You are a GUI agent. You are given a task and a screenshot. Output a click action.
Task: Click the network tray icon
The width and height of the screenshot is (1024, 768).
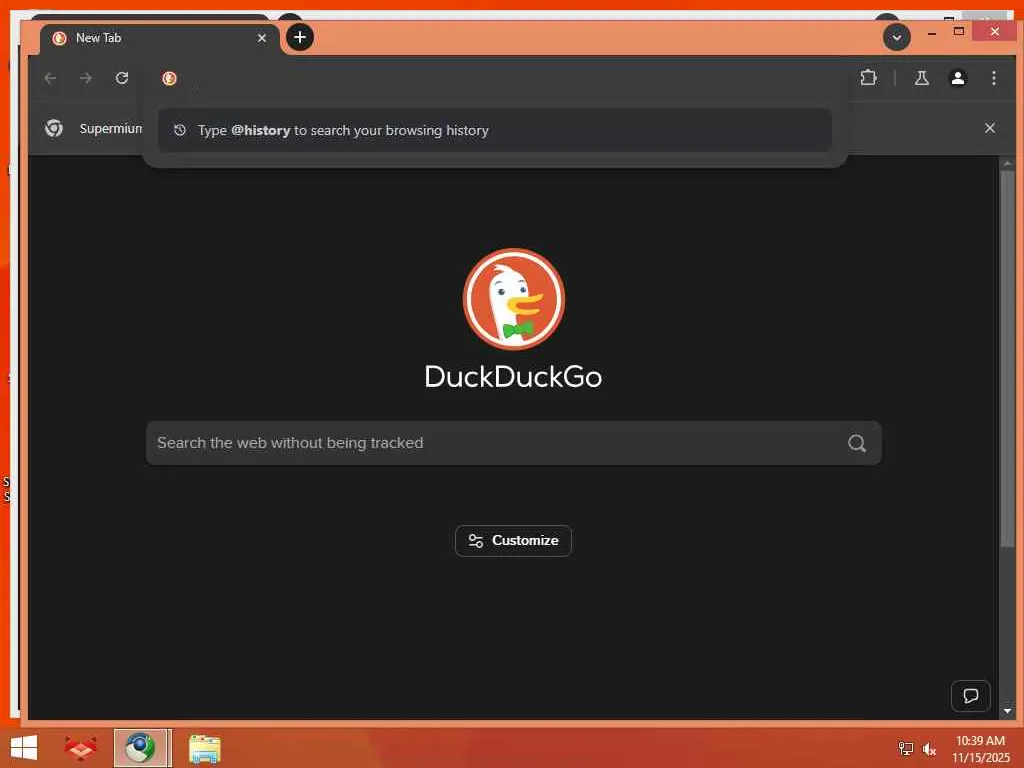click(905, 748)
